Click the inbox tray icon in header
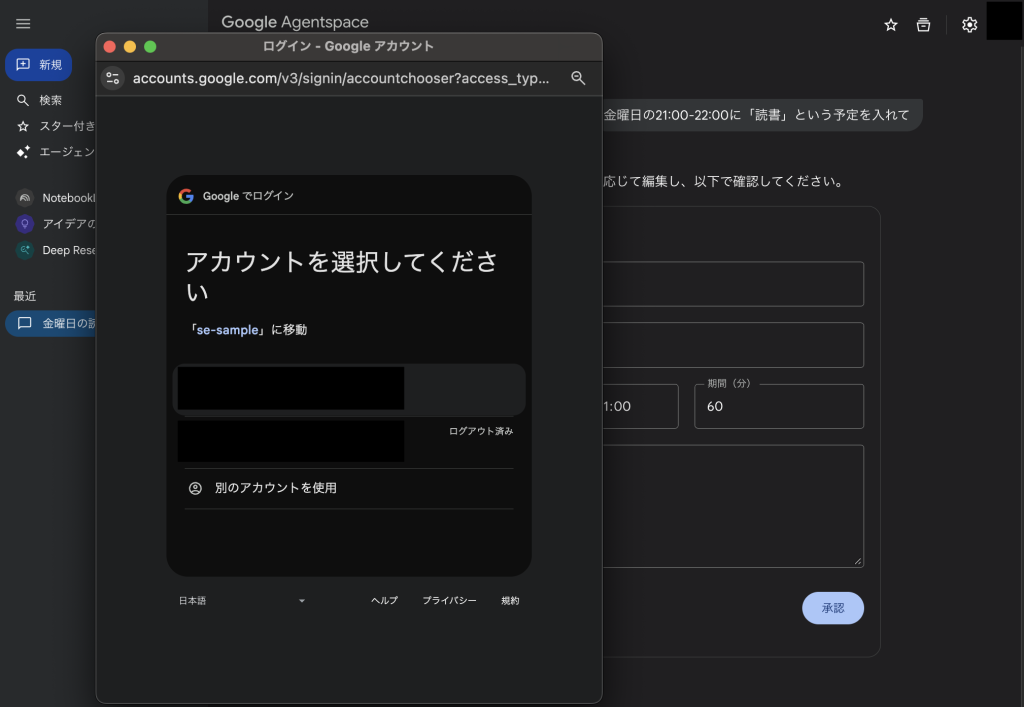1024x707 pixels. [923, 25]
